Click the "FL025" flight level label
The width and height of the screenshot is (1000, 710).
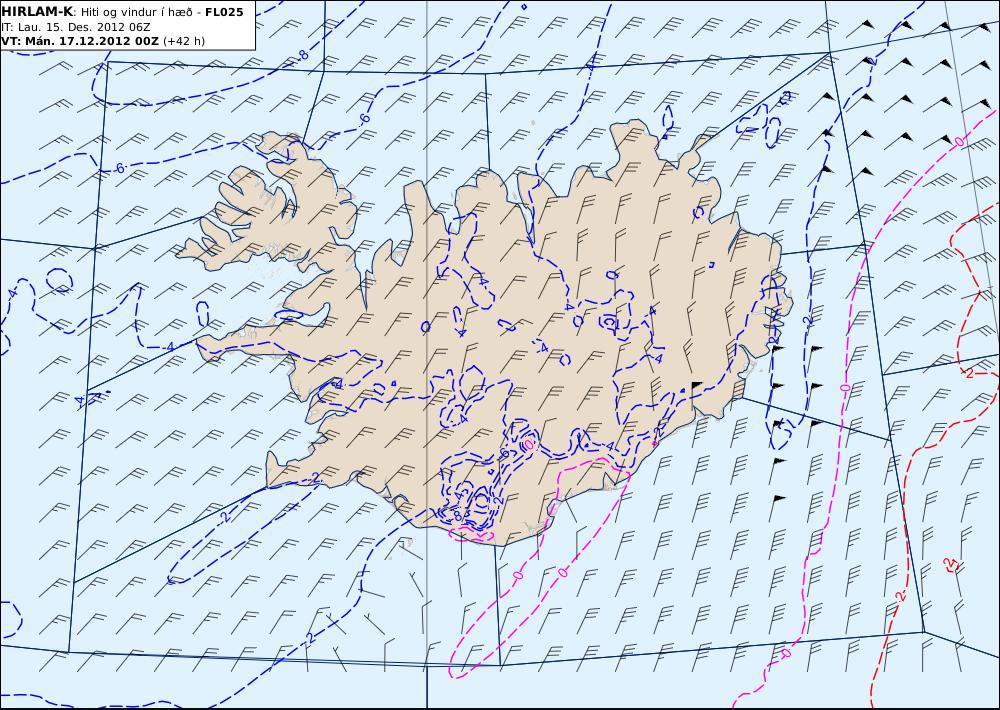pos(224,11)
